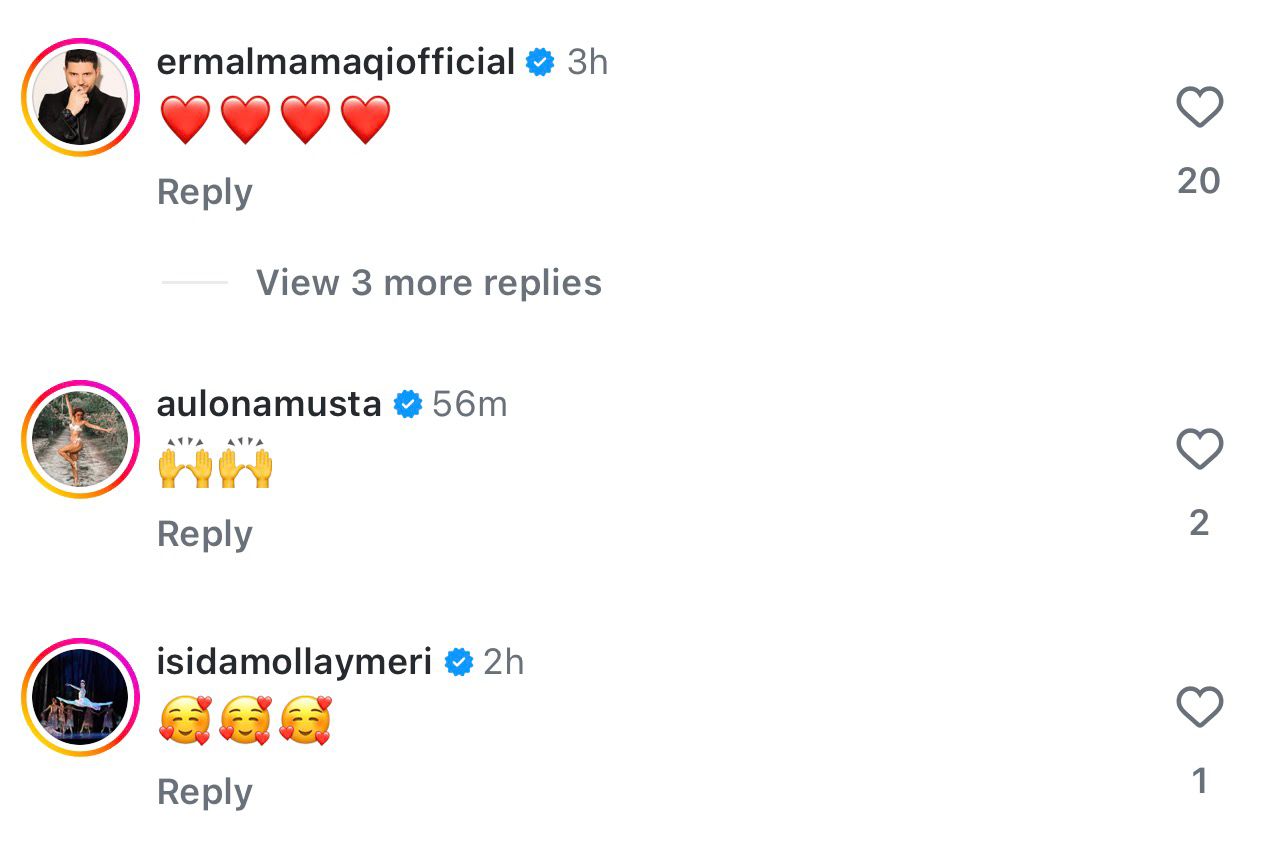The height and width of the screenshot is (856, 1284).
Task: Reply to aulonamusta's raised hands comment
Action: click(x=204, y=534)
